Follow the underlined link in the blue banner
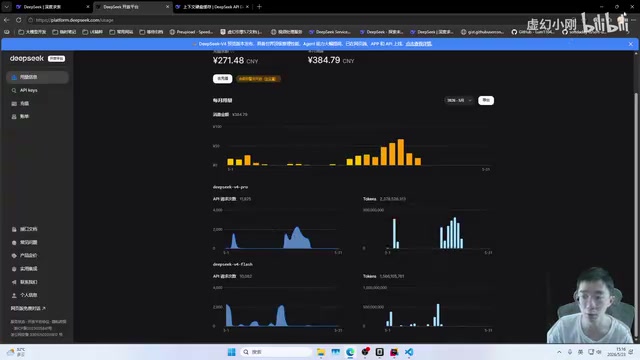Image resolution: width=640 pixels, height=360 pixels. 418,44
